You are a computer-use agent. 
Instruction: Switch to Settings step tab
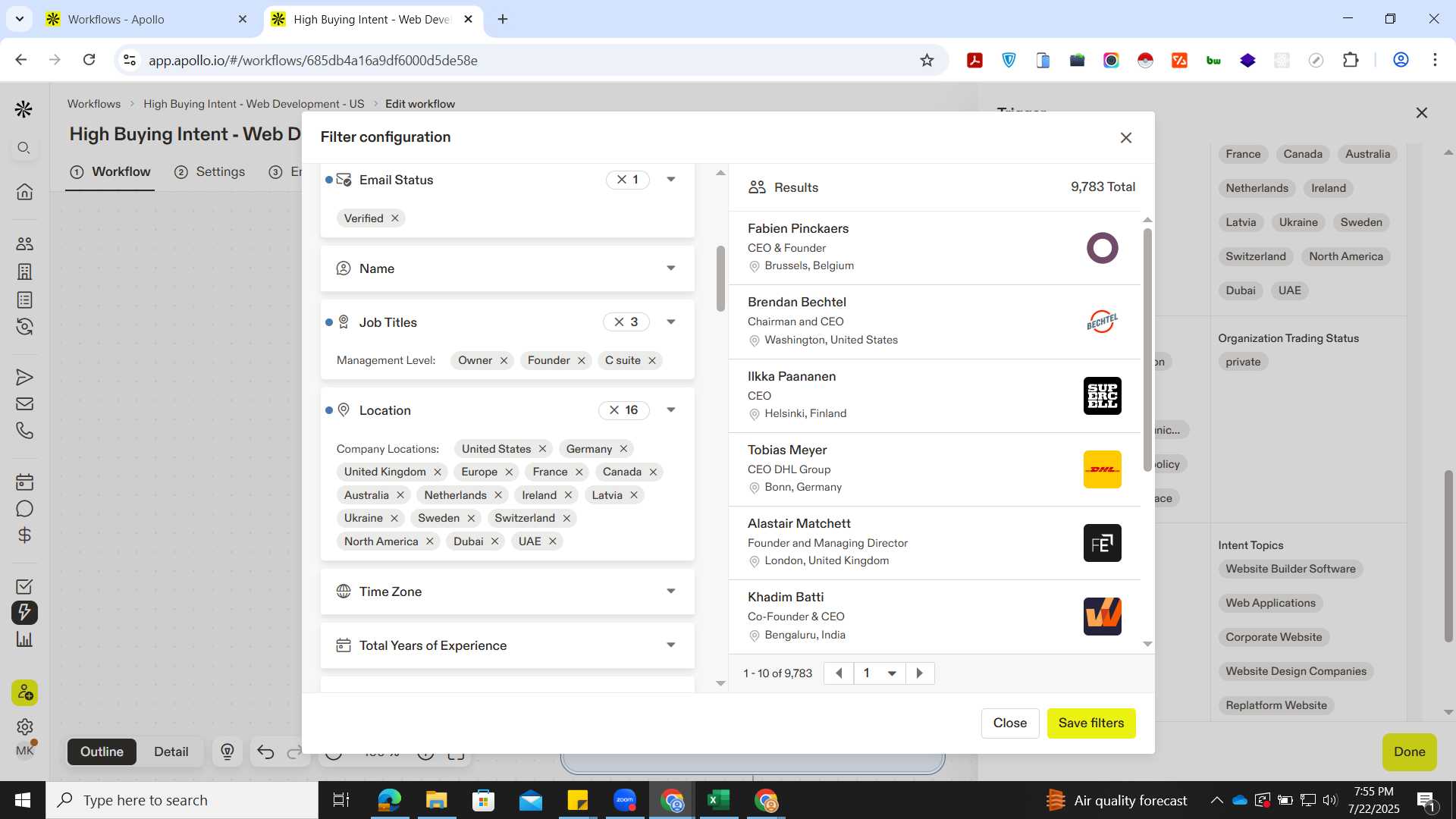pyautogui.click(x=210, y=172)
